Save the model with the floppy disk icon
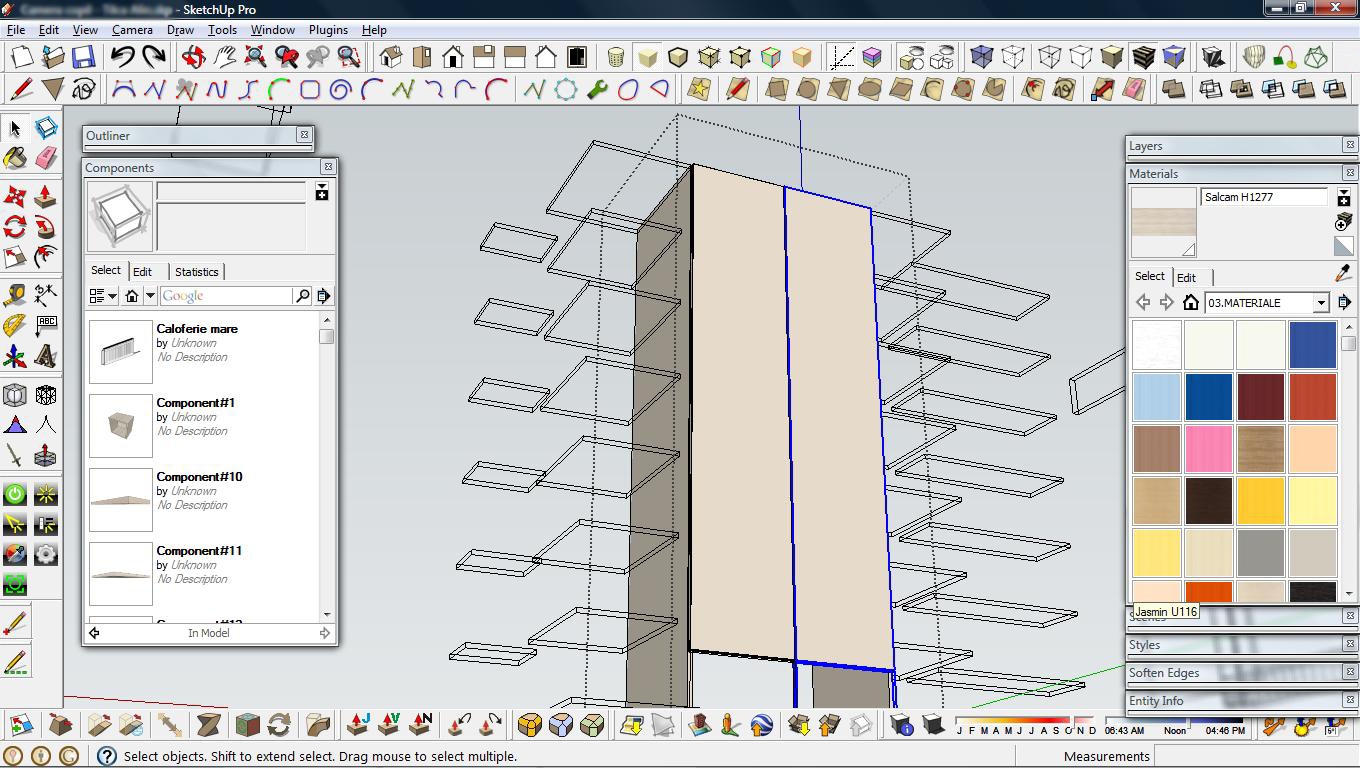 click(83, 56)
